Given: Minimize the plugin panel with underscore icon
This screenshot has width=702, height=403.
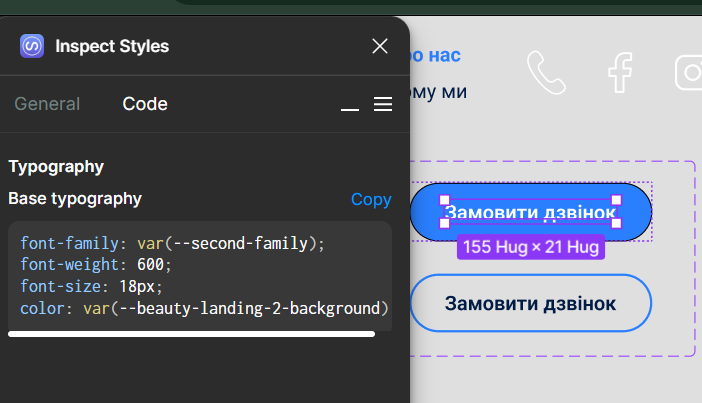Looking at the screenshot, I should pyautogui.click(x=350, y=109).
